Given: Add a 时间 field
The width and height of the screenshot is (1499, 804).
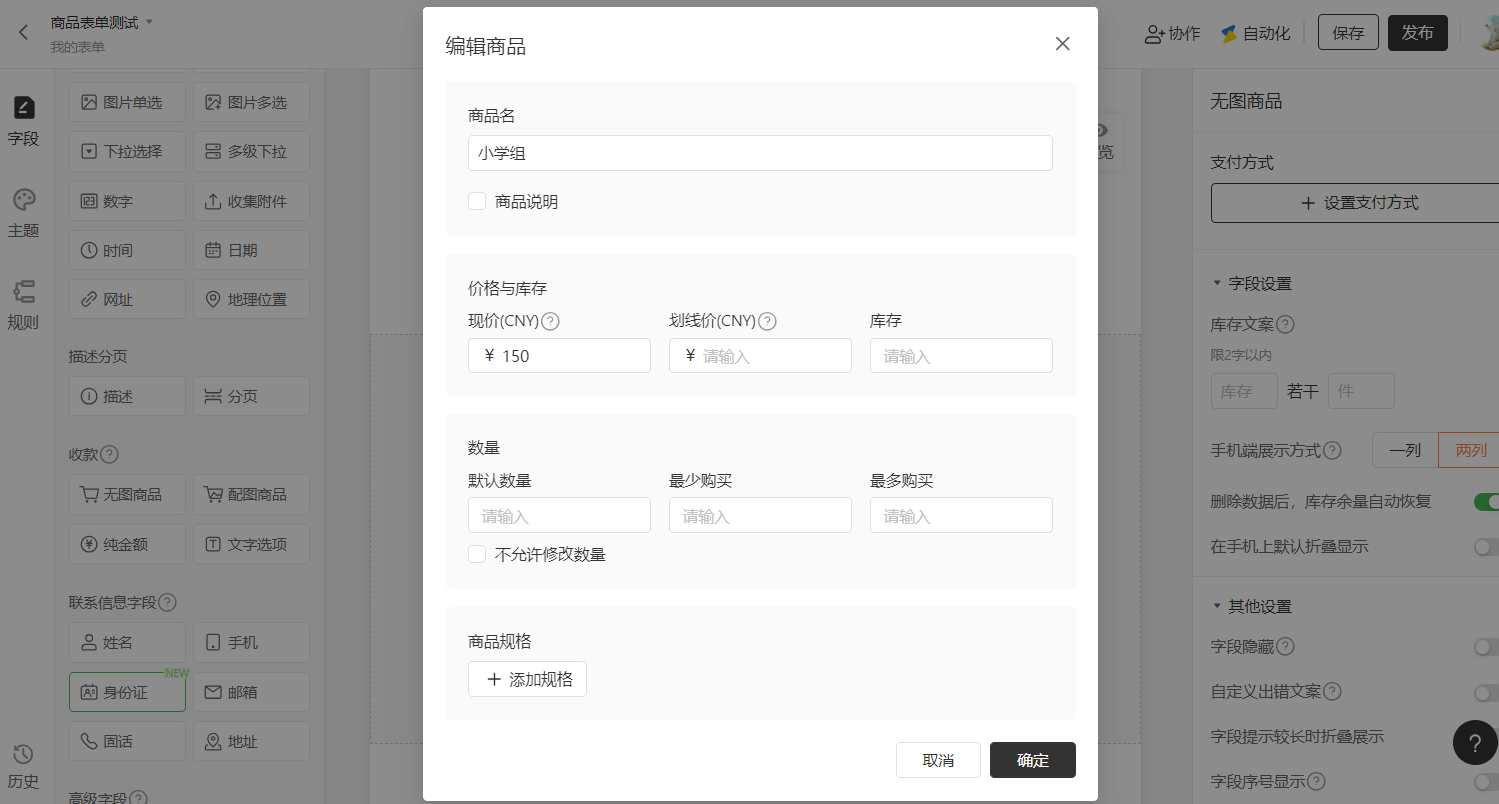Looking at the screenshot, I should [127, 250].
